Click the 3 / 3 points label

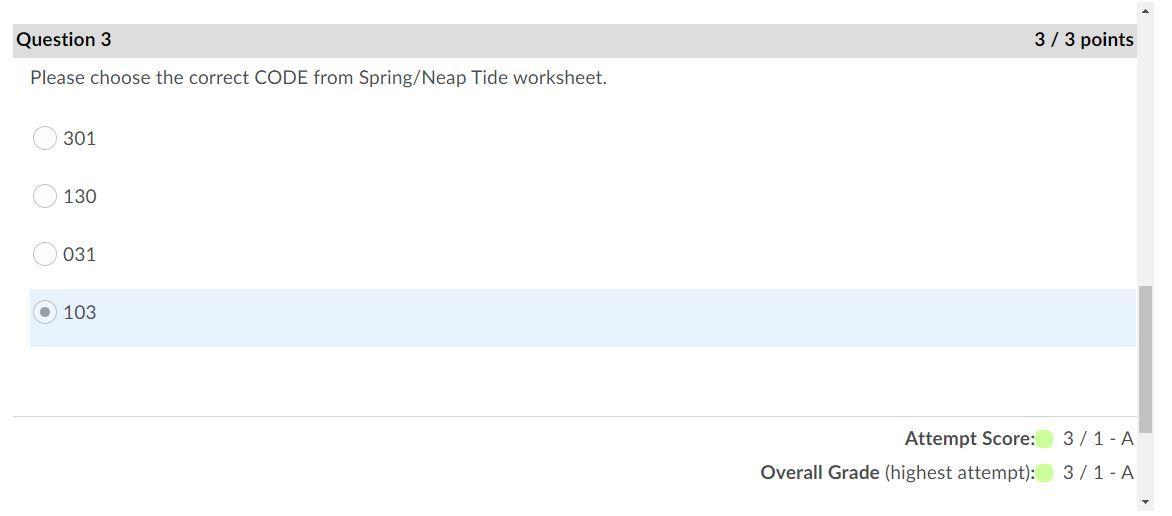tap(1084, 40)
